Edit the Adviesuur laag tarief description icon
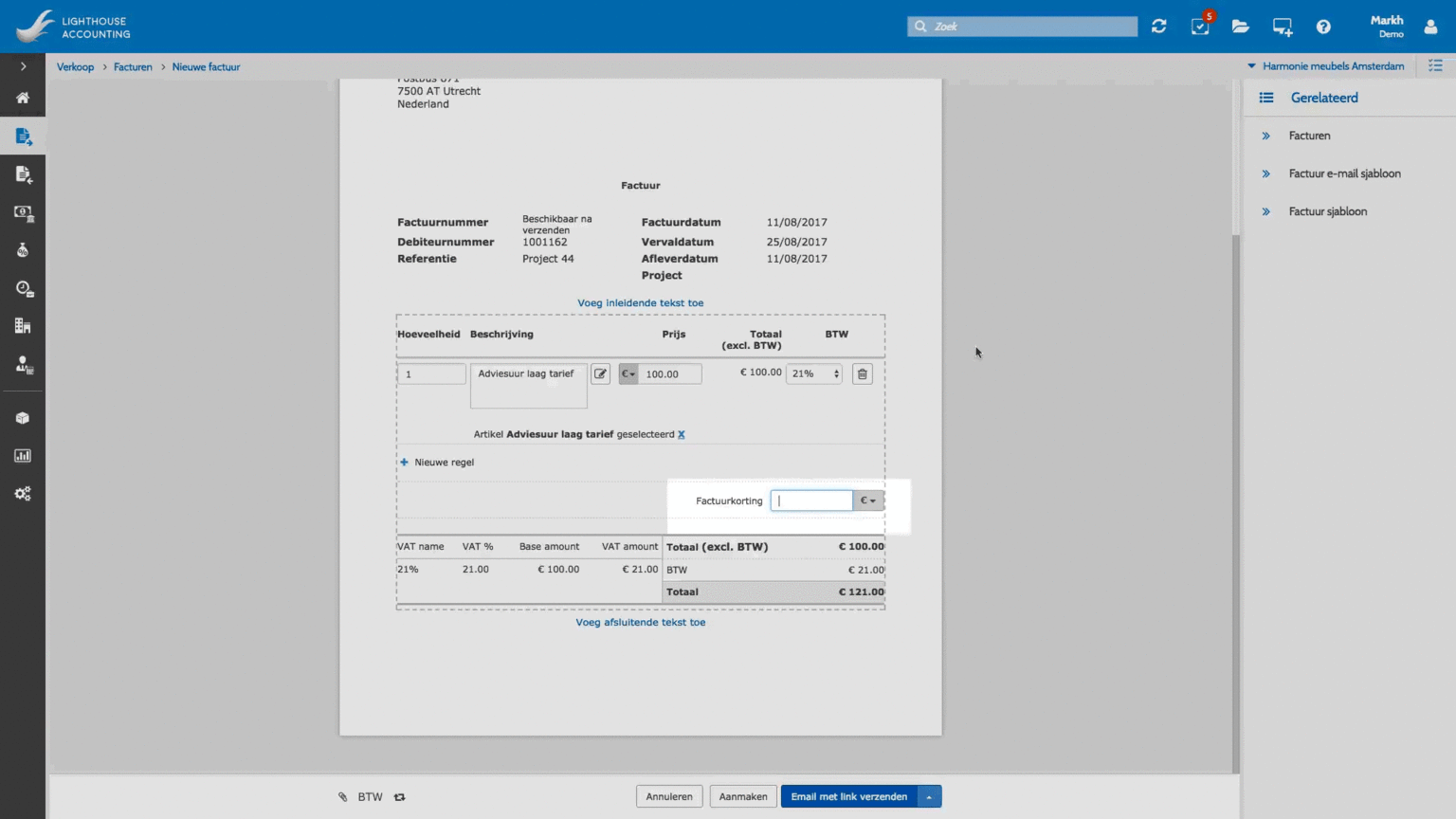 (x=600, y=374)
